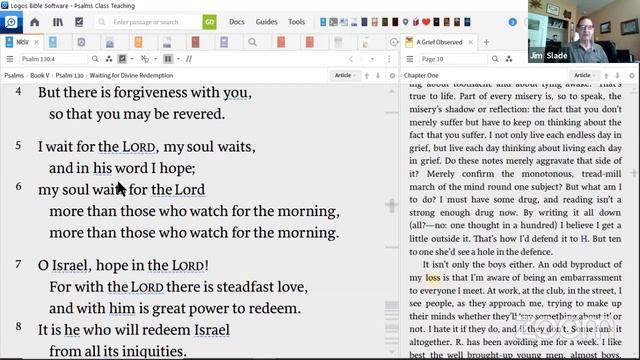
Task: Open NRSV panel hamburger menu
Action: [10, 59]
